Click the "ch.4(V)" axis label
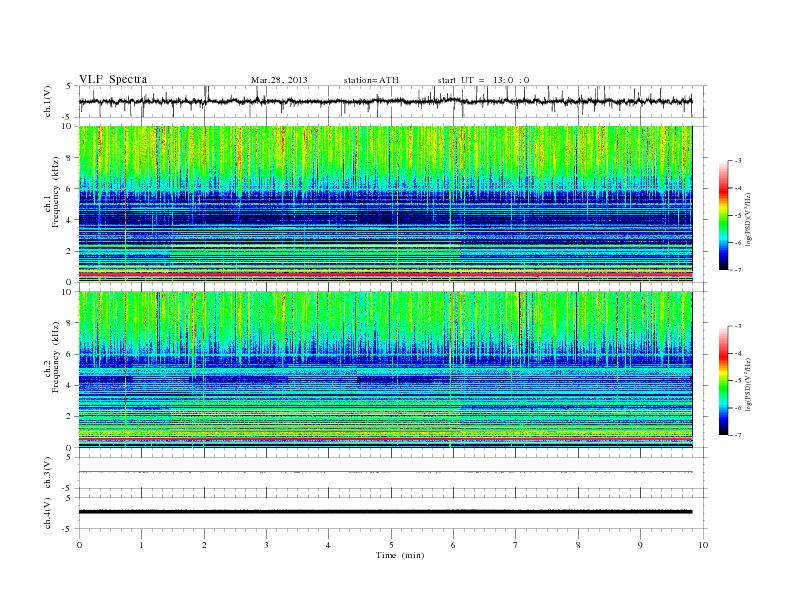This screenshot has width=792, height=612. tap(48, 513)
